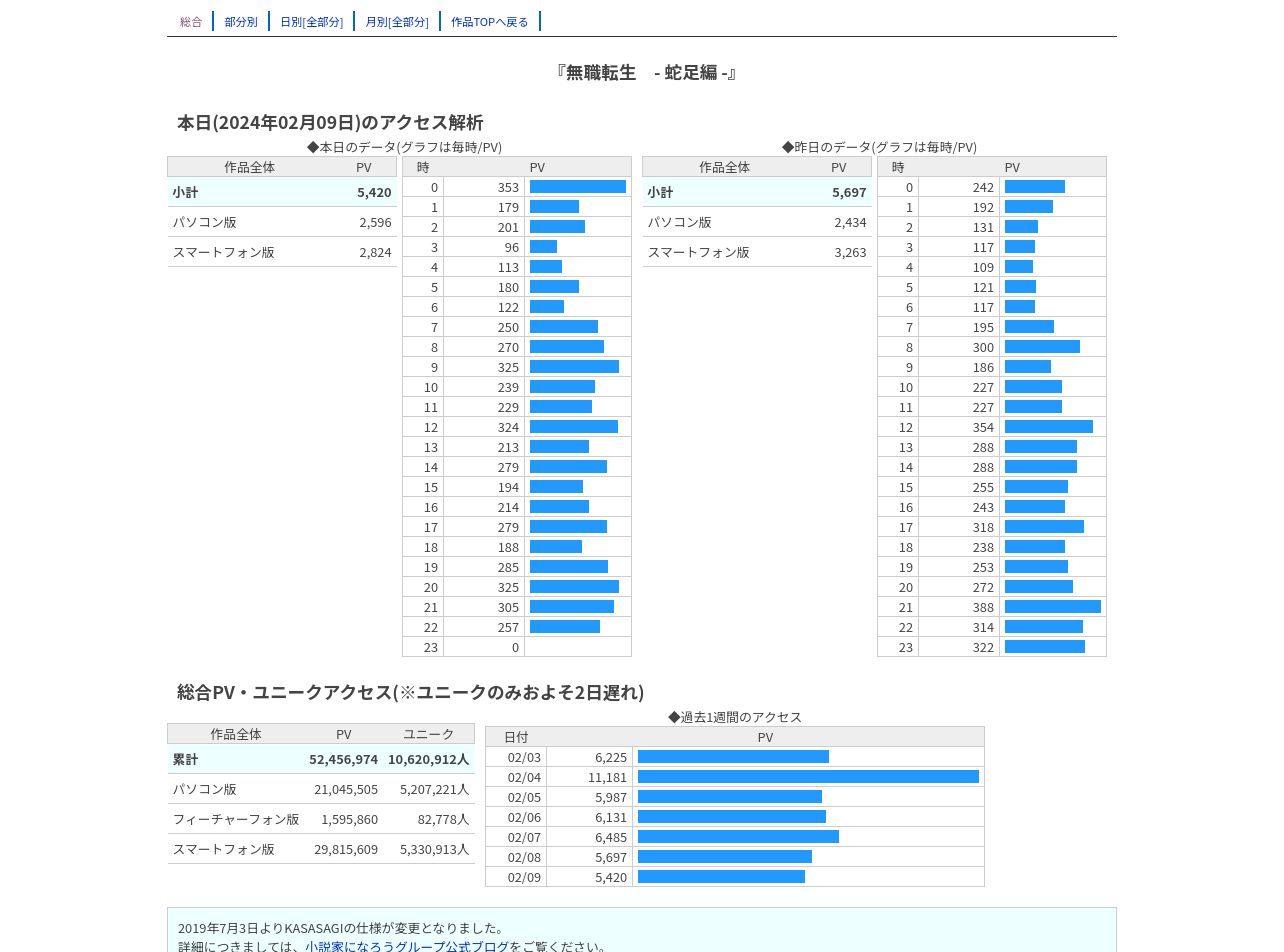Click the 2019年7月3日よりKASASAGIの仕様が変更 notice text

coord(341,928)
